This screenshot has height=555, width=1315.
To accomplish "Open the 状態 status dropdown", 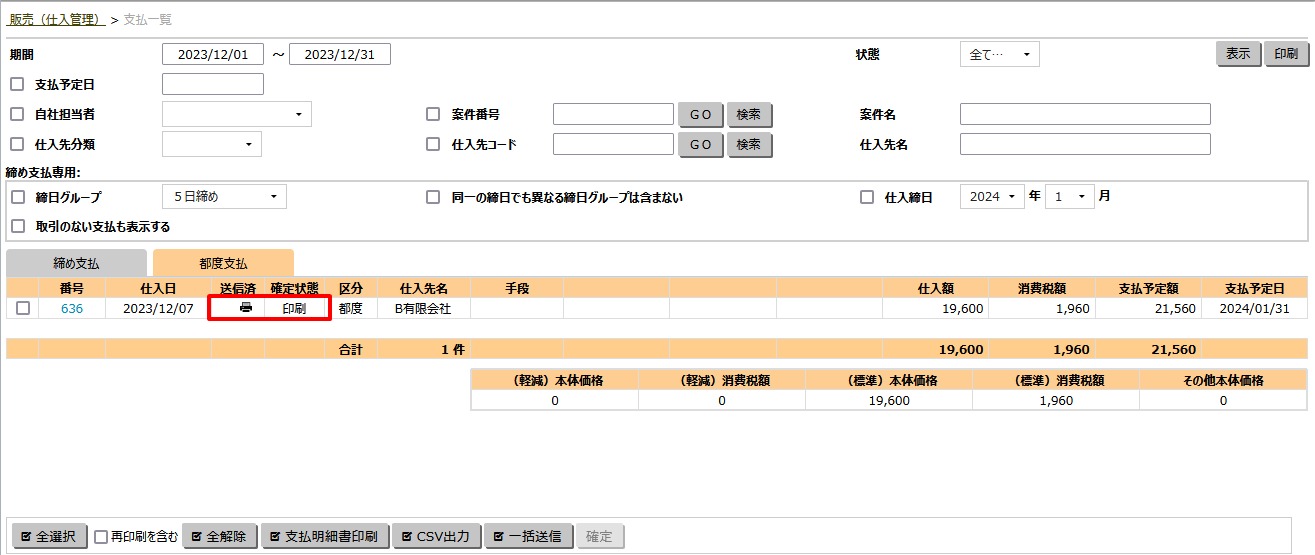I will coord(998,55).
